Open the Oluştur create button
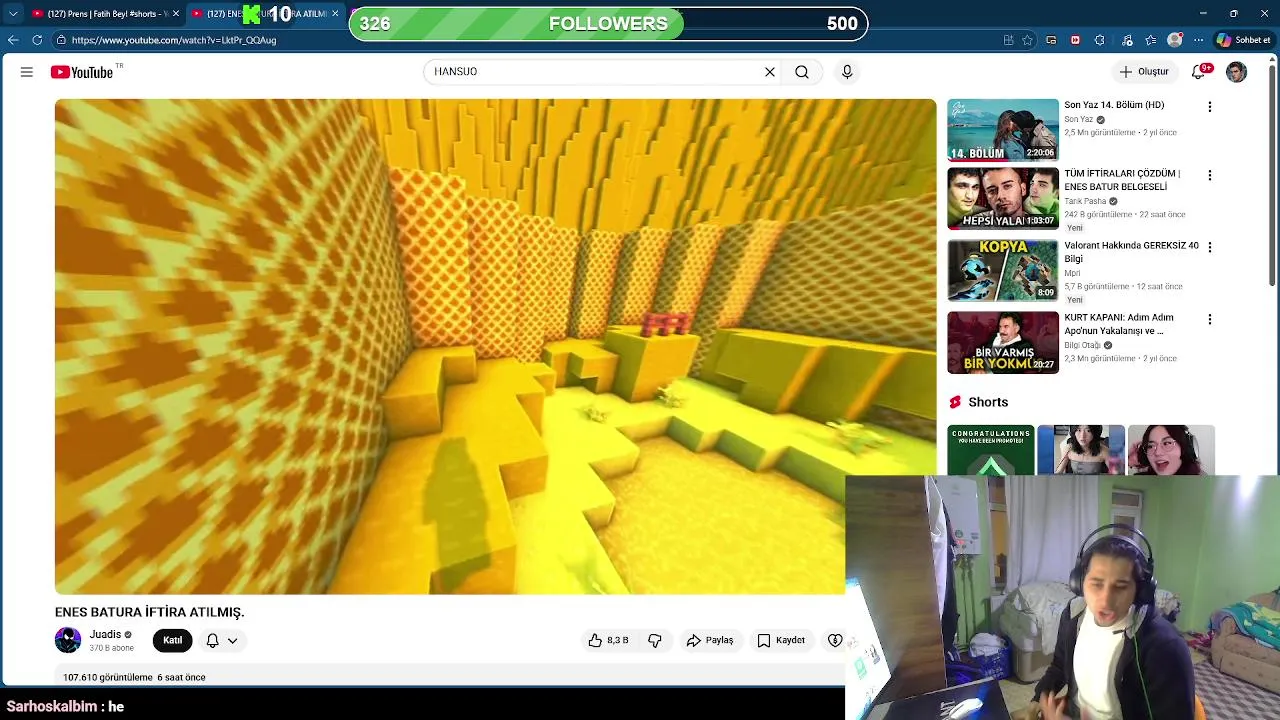 pyautogui.click(x=1144, y=72)
